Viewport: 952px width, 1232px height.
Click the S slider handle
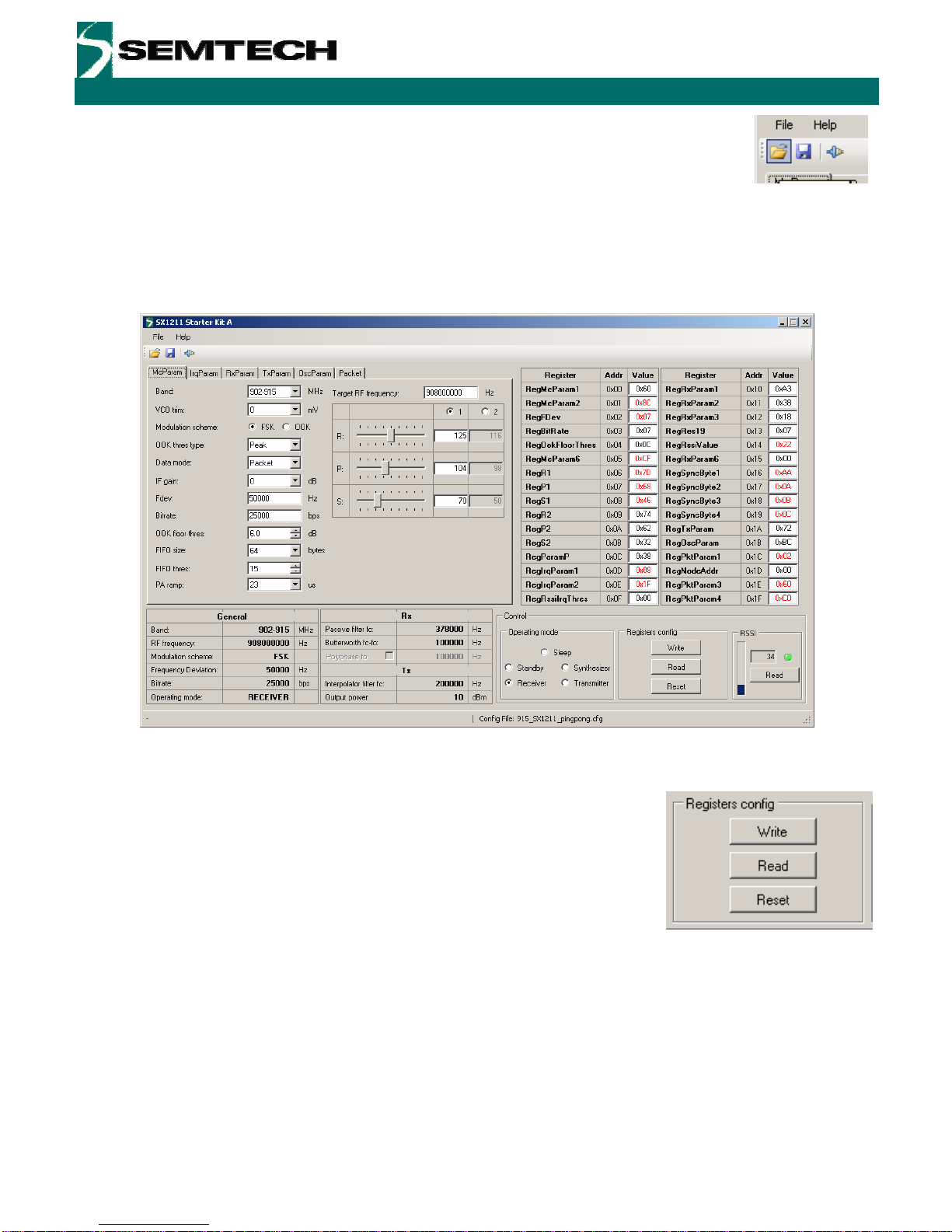pyautogui.click(x=377, y=501)
